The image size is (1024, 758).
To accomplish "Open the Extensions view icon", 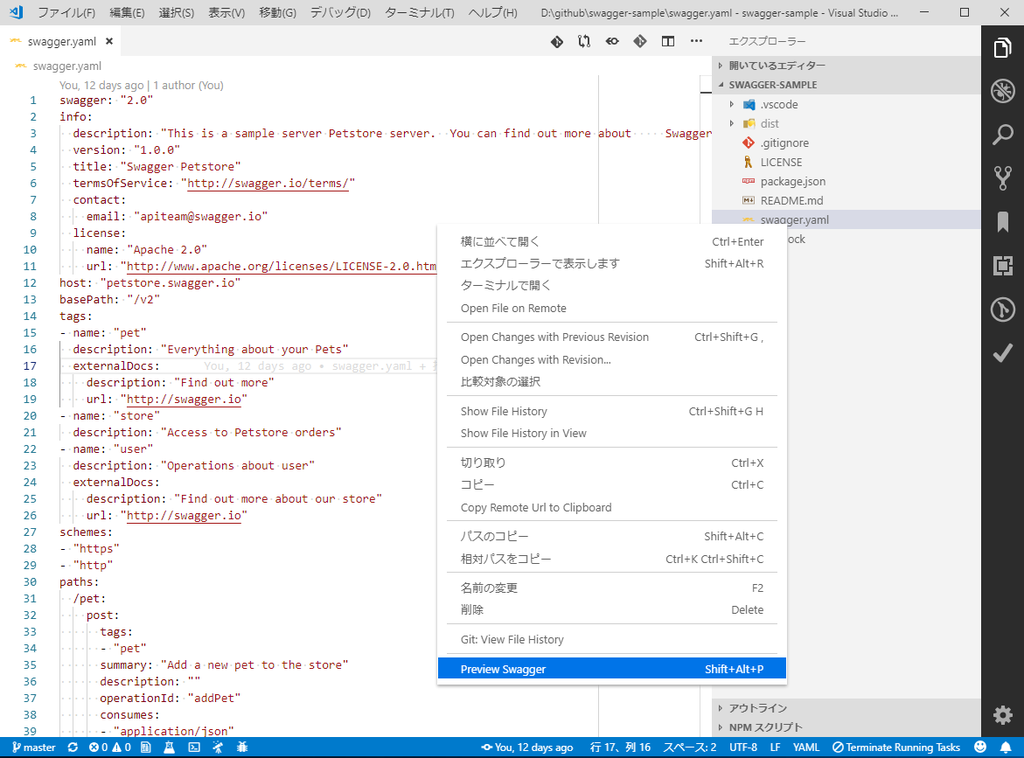I will (x=1002, y=266).
